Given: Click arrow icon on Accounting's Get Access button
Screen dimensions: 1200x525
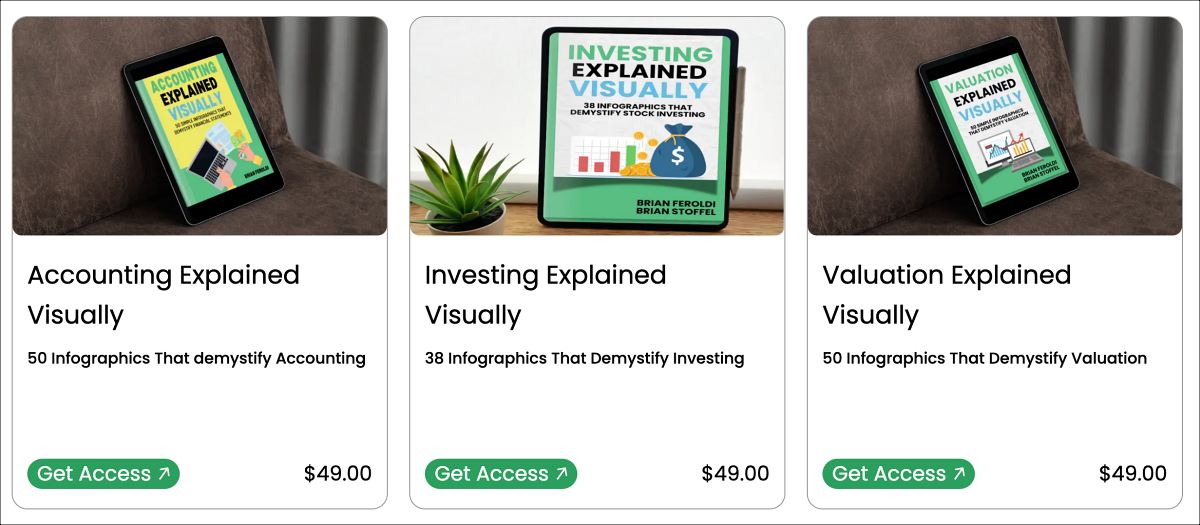Looking at the screenshot, I should tap(163, 474).
